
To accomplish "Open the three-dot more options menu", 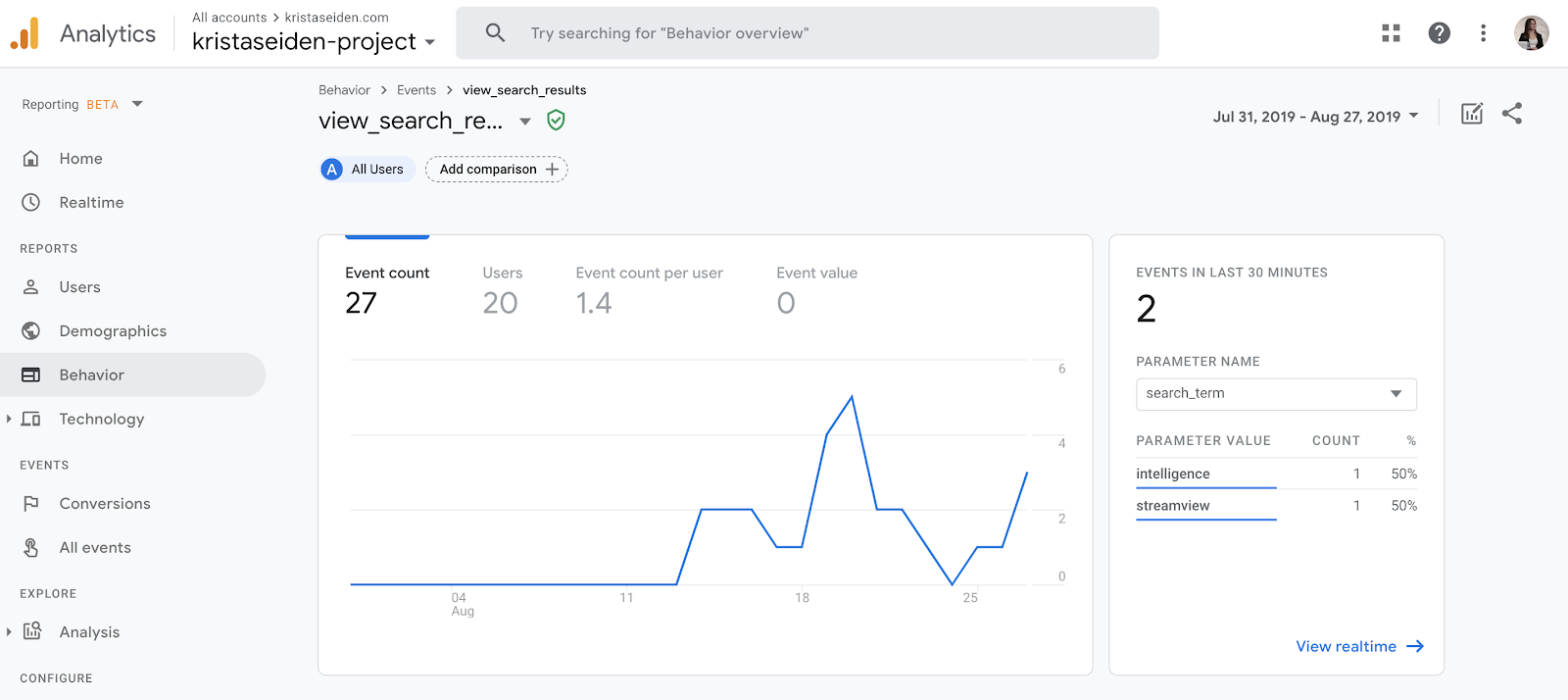I will (1483, 33).
